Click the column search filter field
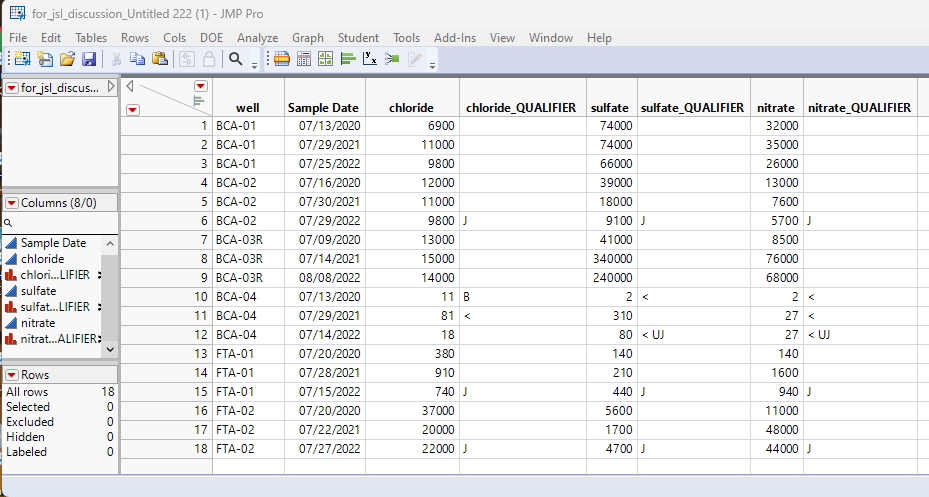 60,223
